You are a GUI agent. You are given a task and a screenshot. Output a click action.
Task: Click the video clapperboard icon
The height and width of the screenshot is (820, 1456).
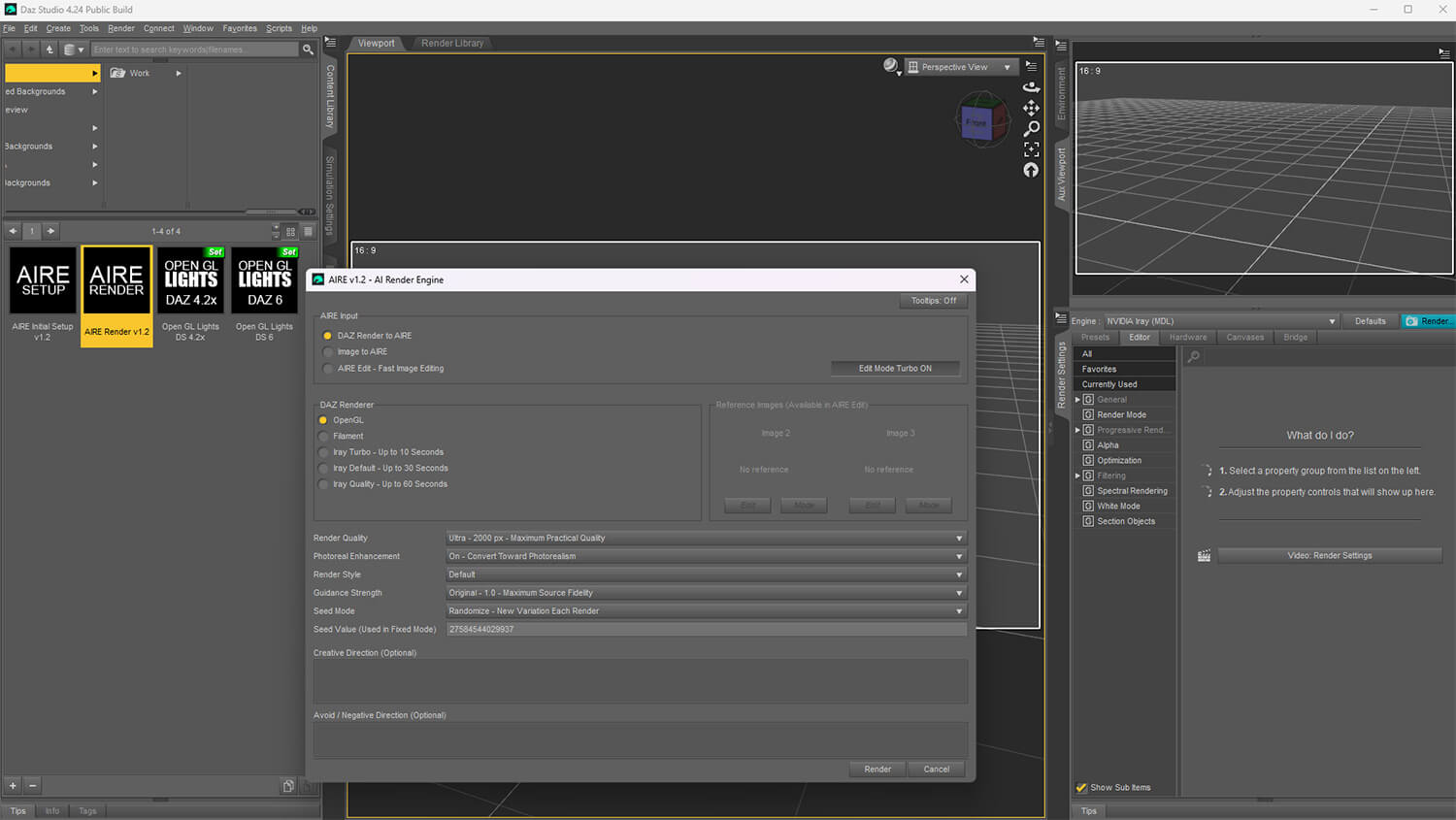tap(1204, 556)
